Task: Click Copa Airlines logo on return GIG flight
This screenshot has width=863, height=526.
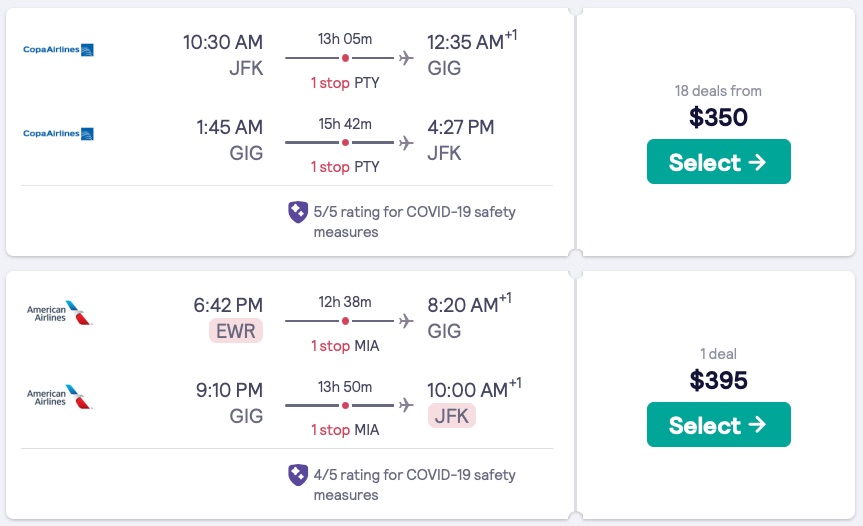Action: tap(58, 134)
